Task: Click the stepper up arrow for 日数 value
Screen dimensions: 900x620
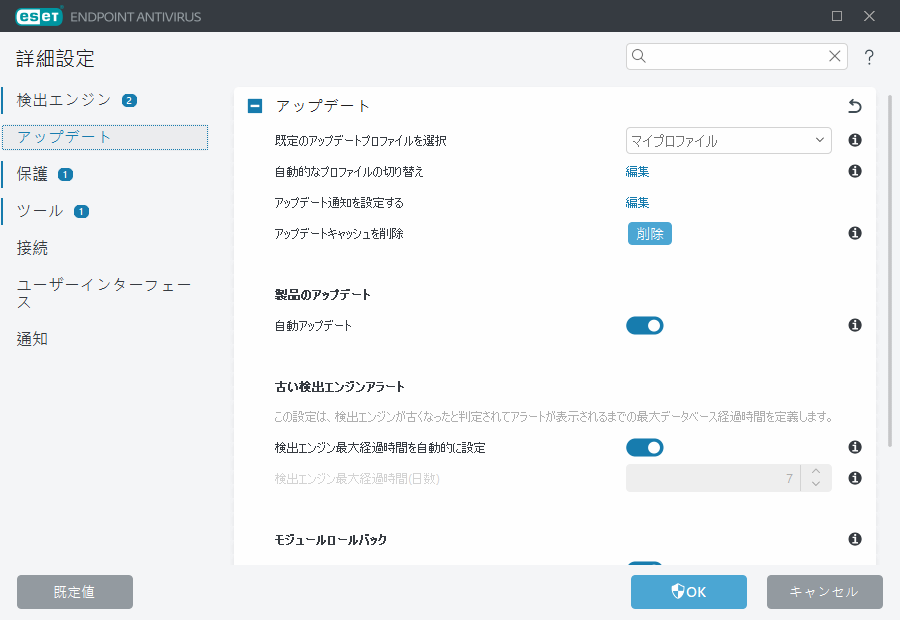Action: coord(815,472)
